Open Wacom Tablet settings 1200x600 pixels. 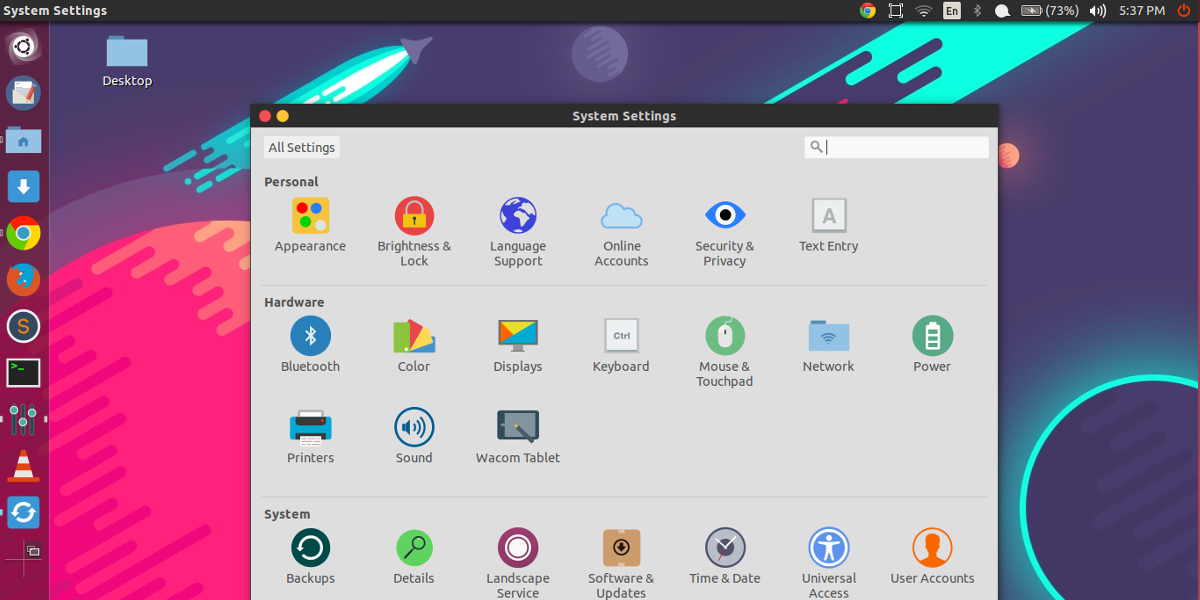click(x=518, y=436)
